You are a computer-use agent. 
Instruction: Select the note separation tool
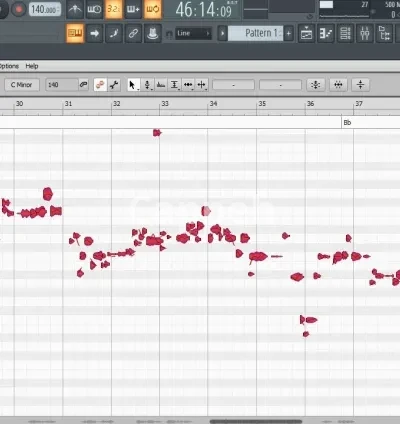click(202, 85)
